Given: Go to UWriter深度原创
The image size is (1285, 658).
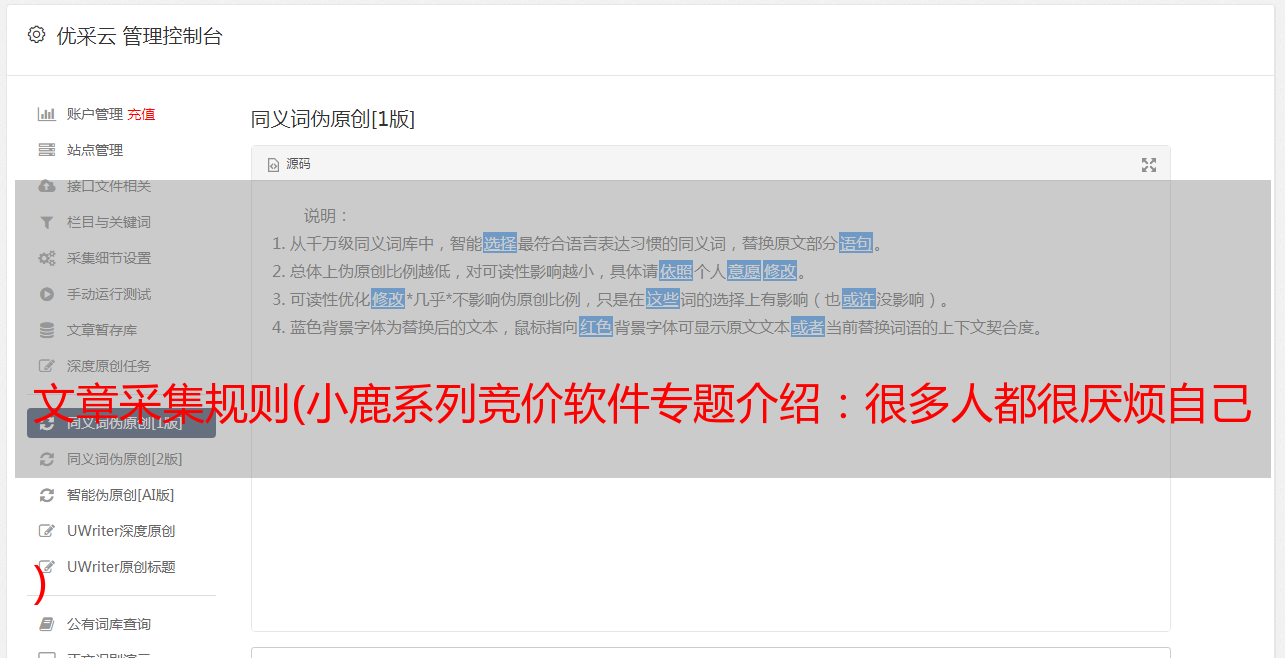Looking at the screenshot, I should 121,531.
